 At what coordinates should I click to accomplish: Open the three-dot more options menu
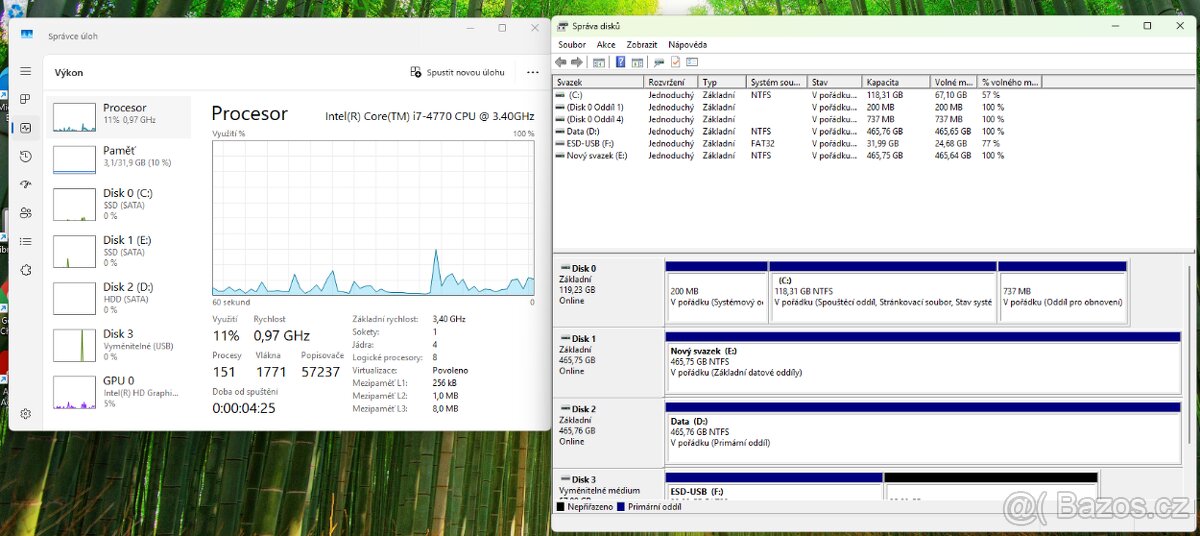pyautogui.click(x=533, y=72)
